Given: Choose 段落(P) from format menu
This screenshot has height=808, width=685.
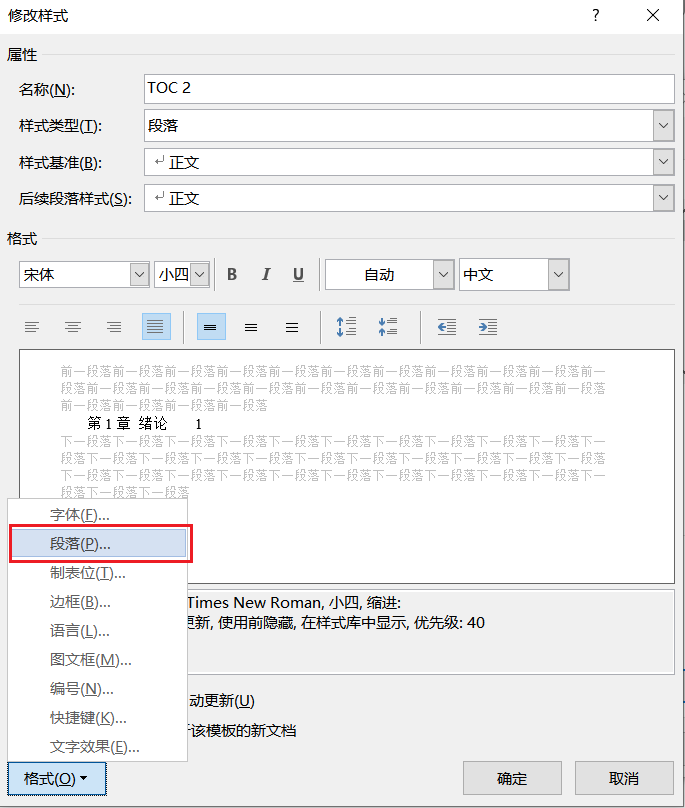Looking at the screenshot, I should click(x=99, y=544).
